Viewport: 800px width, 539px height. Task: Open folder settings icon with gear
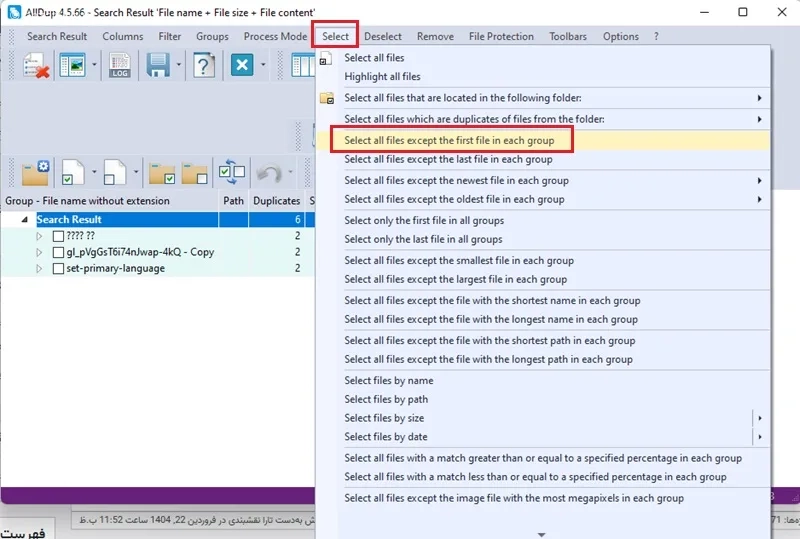35,173
